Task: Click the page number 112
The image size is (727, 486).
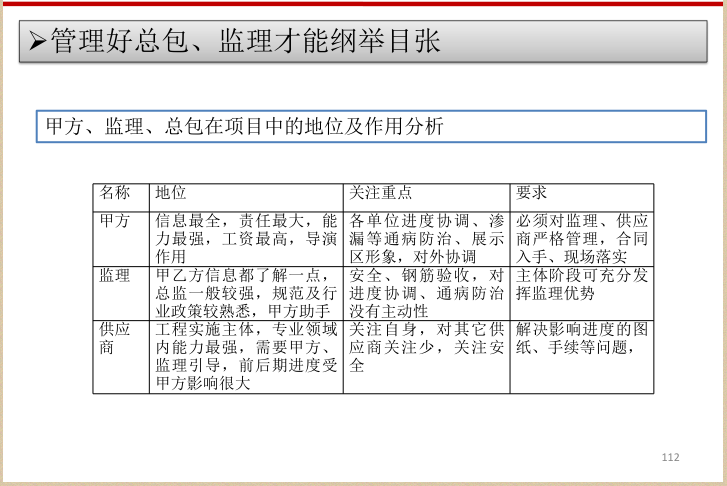Action: point(670,457)
